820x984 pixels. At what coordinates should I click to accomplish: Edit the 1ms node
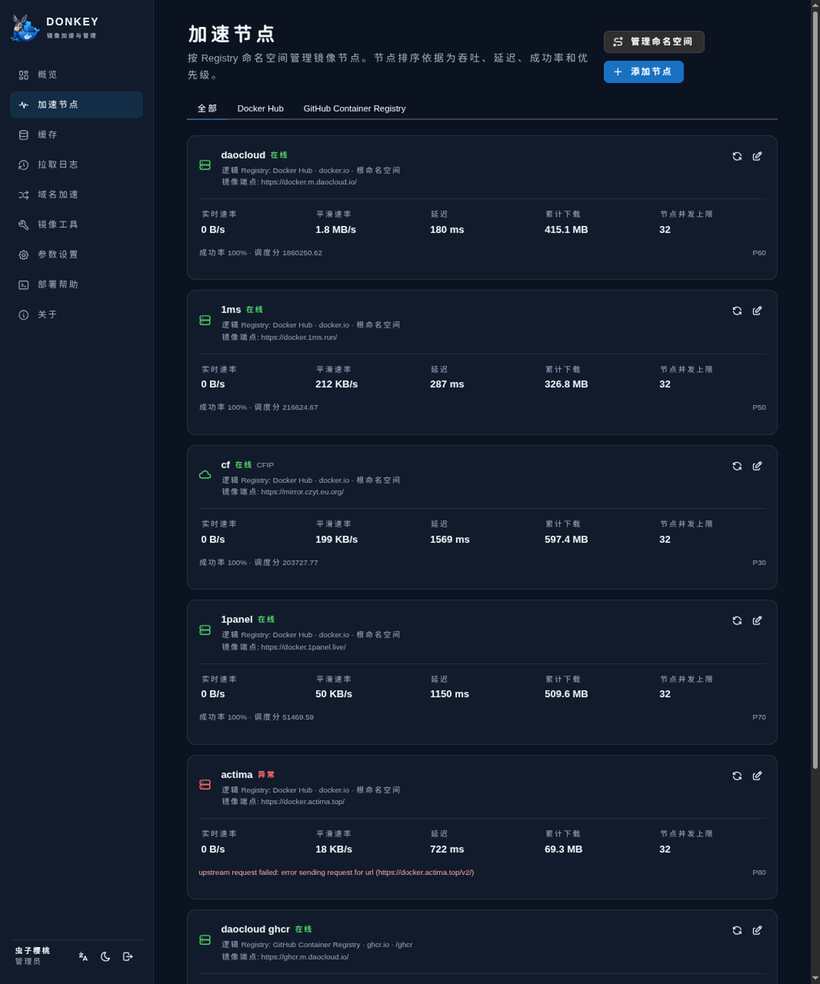point(757,311)
